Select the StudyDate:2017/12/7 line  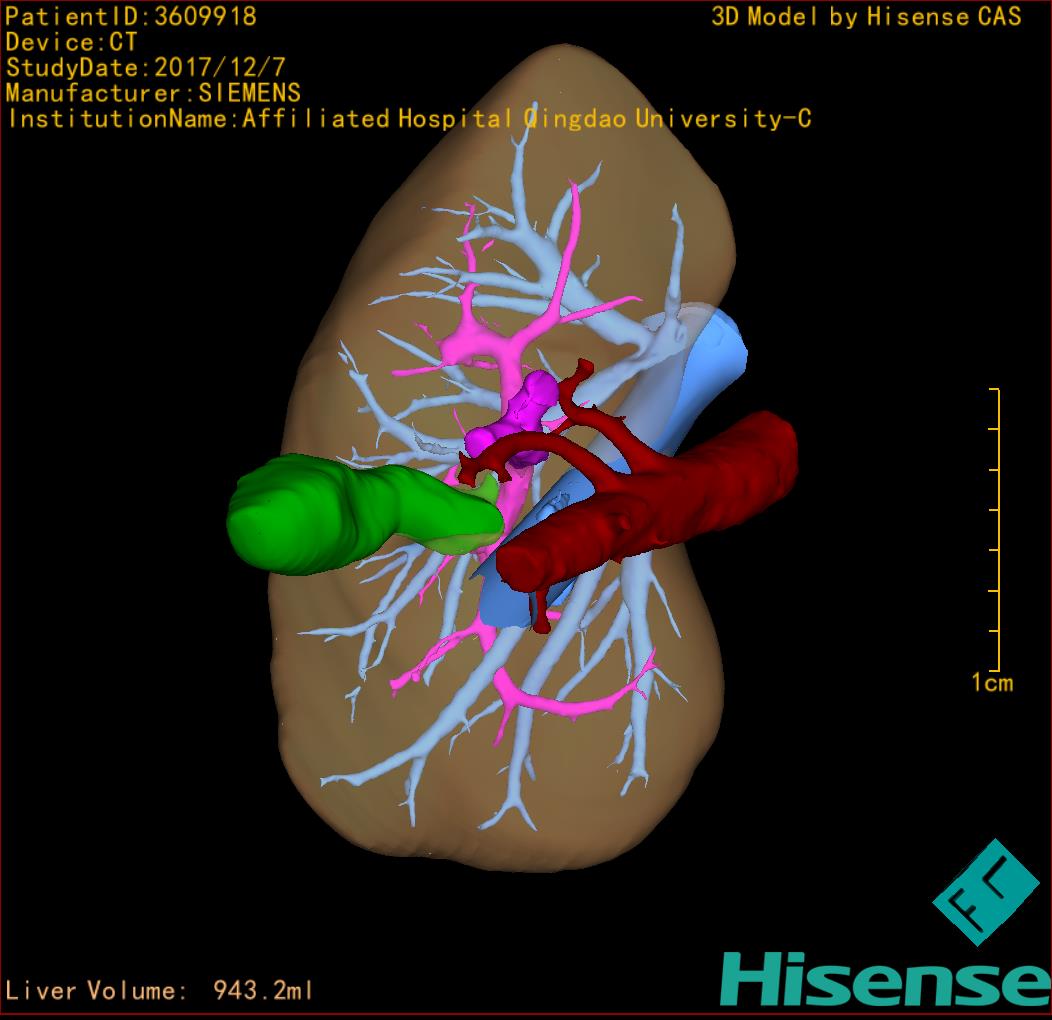tap(145, 68)
